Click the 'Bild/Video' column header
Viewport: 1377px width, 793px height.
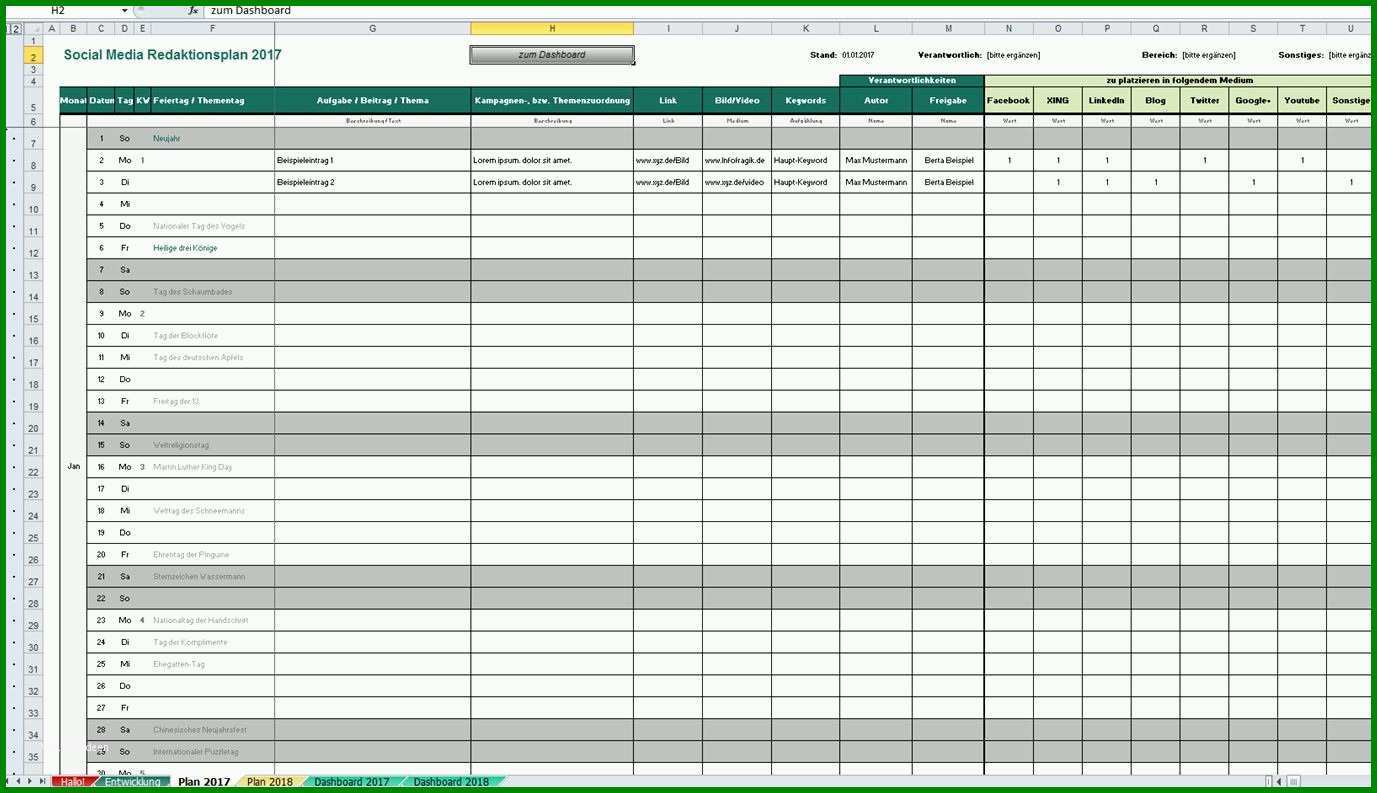[736, 100]
